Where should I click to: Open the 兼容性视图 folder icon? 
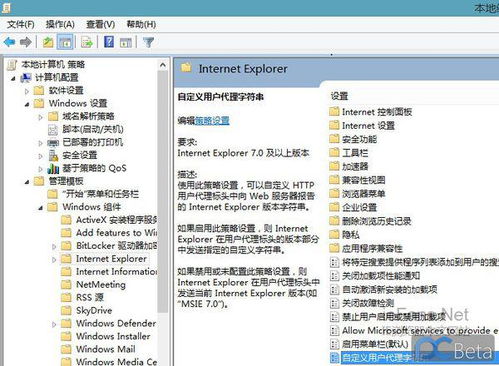(334, 180)
